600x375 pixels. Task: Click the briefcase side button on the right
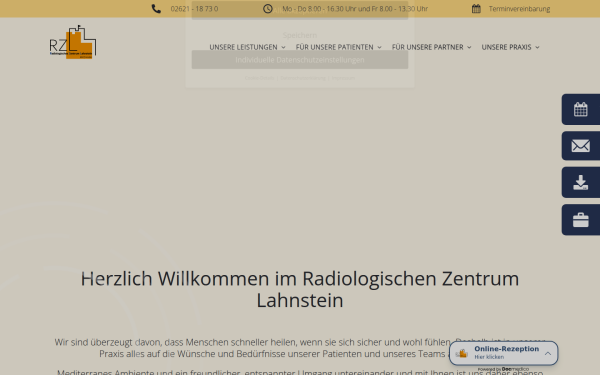(x=581, y=220)
